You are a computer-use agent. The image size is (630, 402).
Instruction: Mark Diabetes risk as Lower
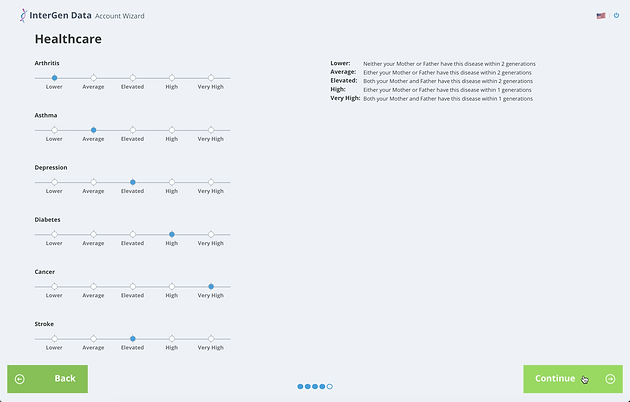(x=54, y=234)
